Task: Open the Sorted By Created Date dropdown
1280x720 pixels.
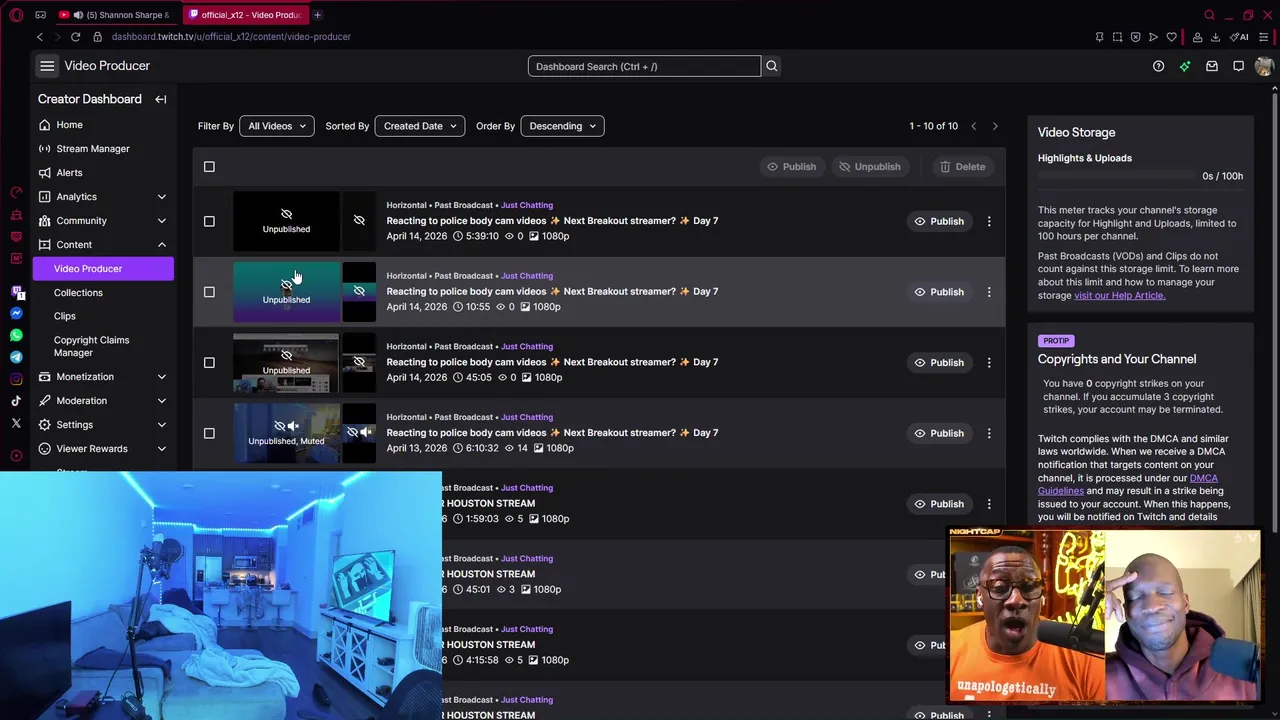Action: click(x=419, y=126)
